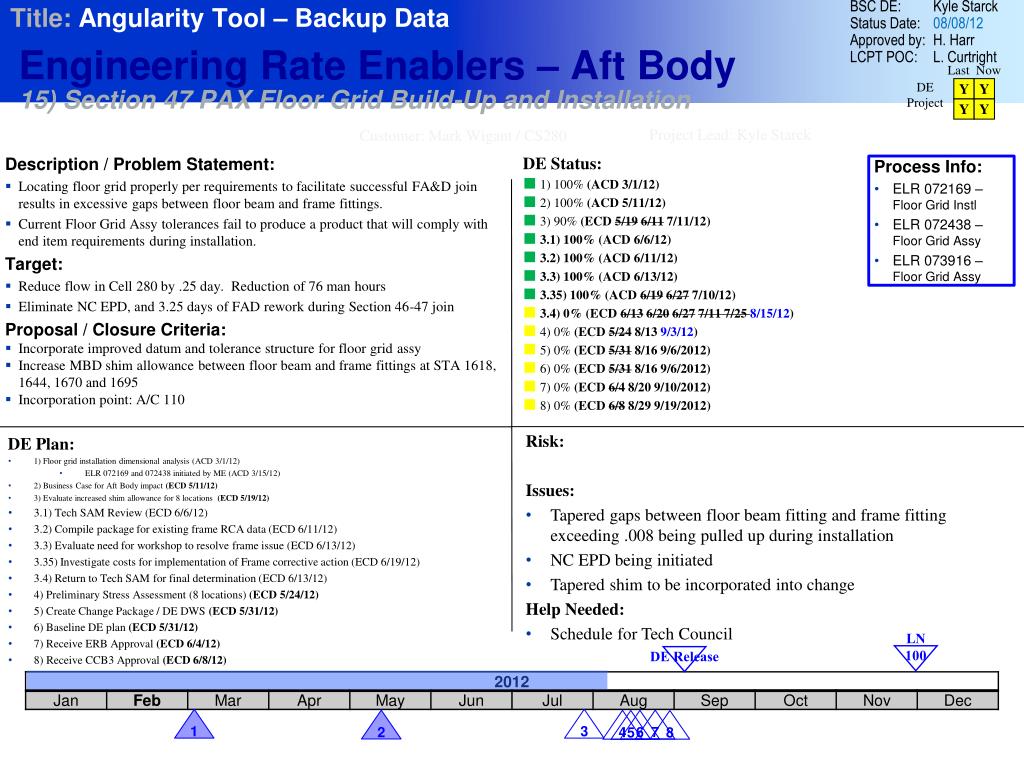Click the Feb month cell
Viewport: 1024px width, 768px height.
[x=147, y=701]
